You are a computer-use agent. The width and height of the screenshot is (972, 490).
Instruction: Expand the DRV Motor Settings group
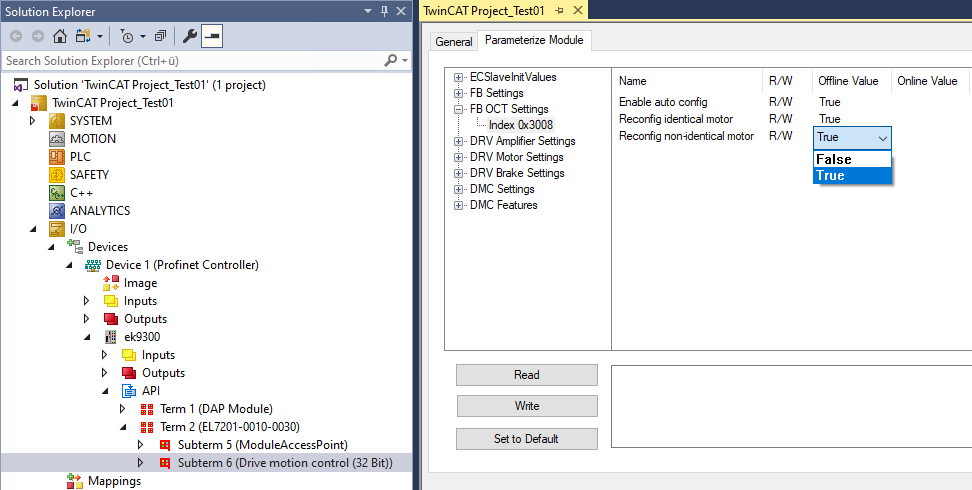pyautogui.click(x=458, y=157)
